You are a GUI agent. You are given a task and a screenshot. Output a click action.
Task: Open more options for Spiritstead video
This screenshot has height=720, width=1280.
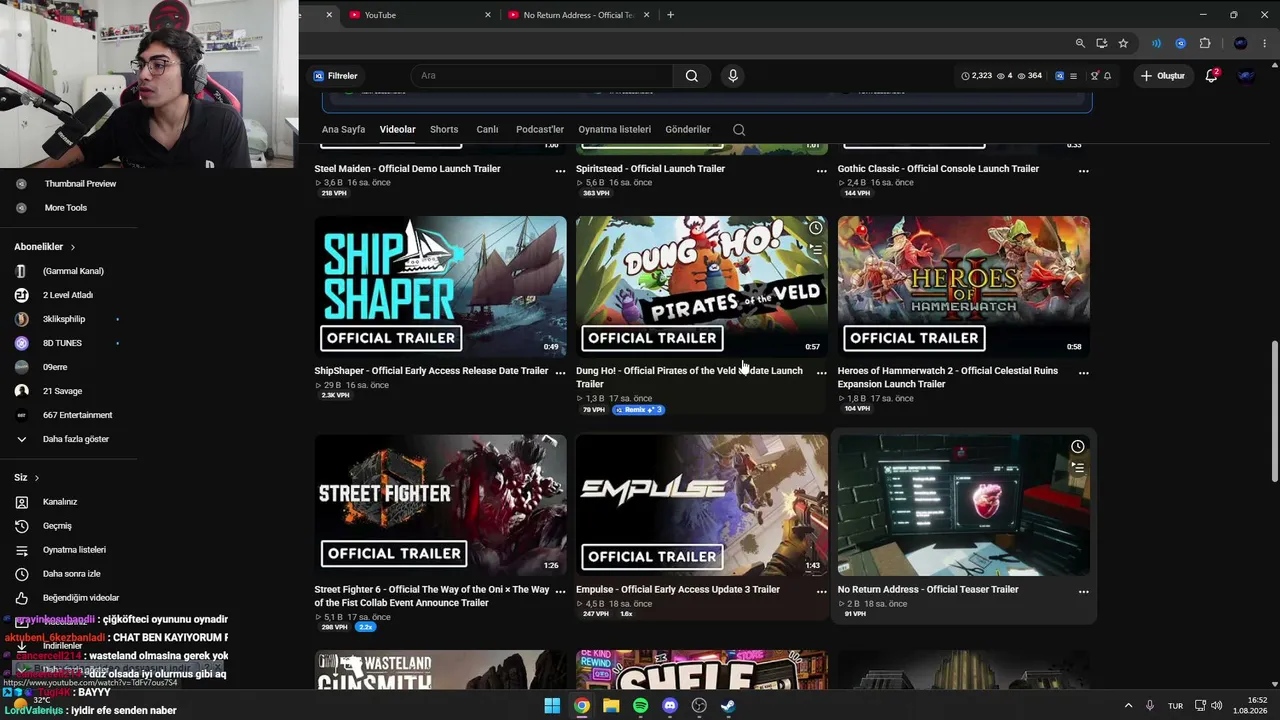pyautogui.click(x=822, y=171)
